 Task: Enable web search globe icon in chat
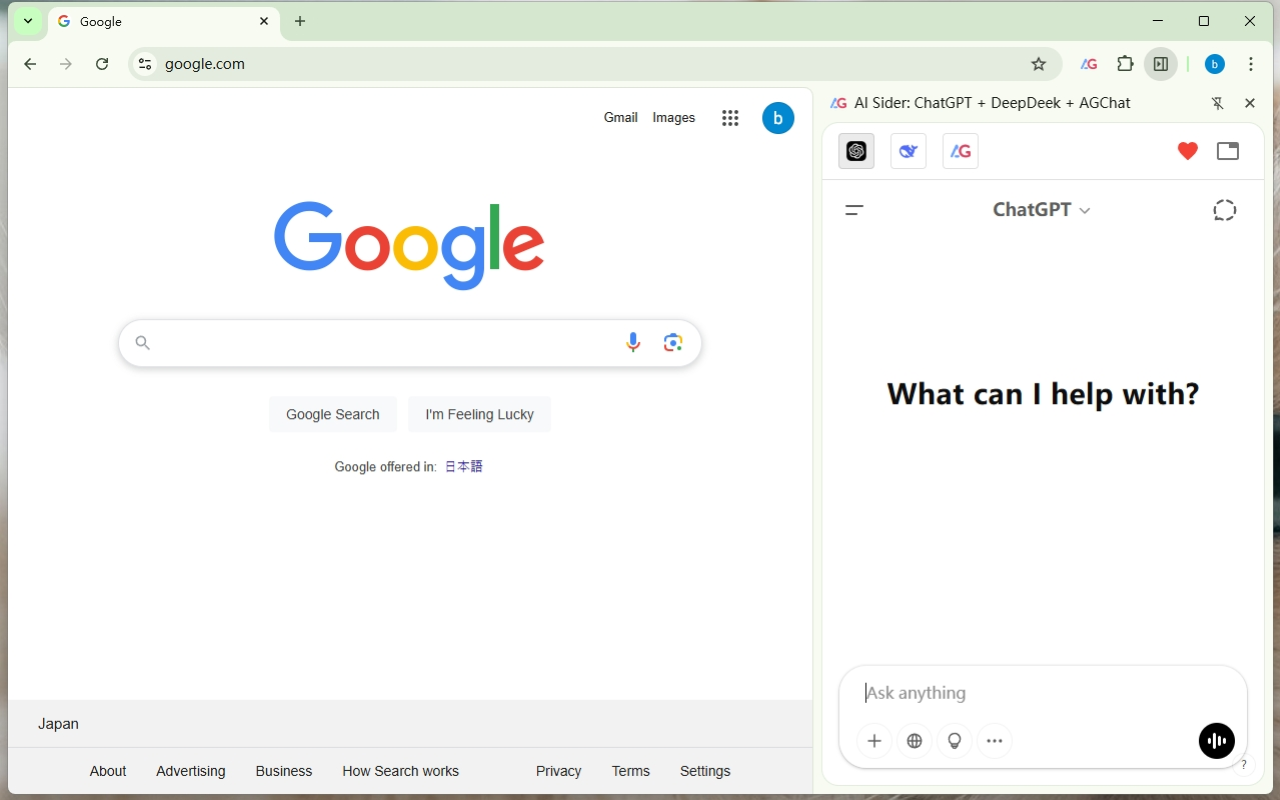[x=914, y=741]
